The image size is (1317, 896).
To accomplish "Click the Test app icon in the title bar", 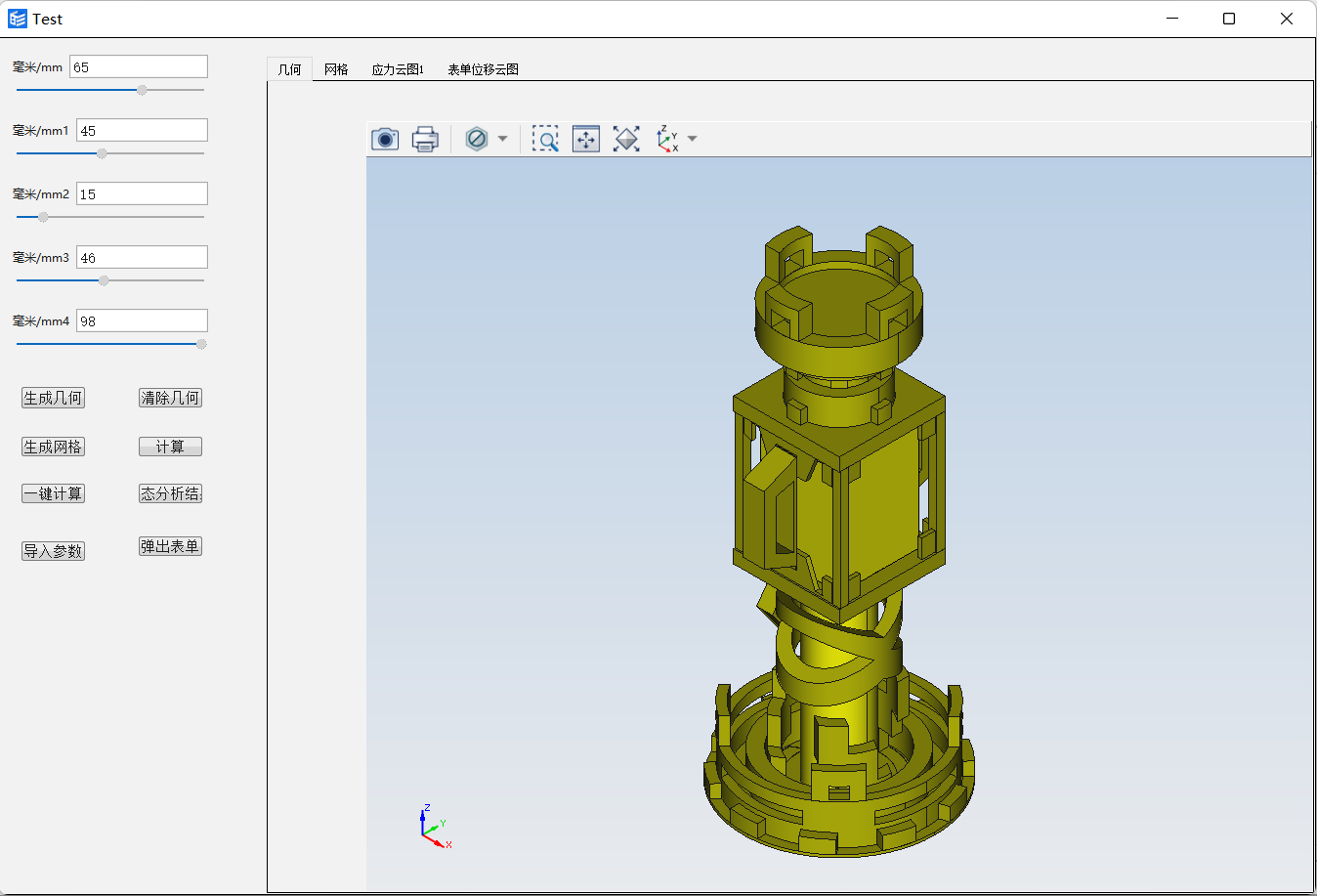I will (18, 19).
